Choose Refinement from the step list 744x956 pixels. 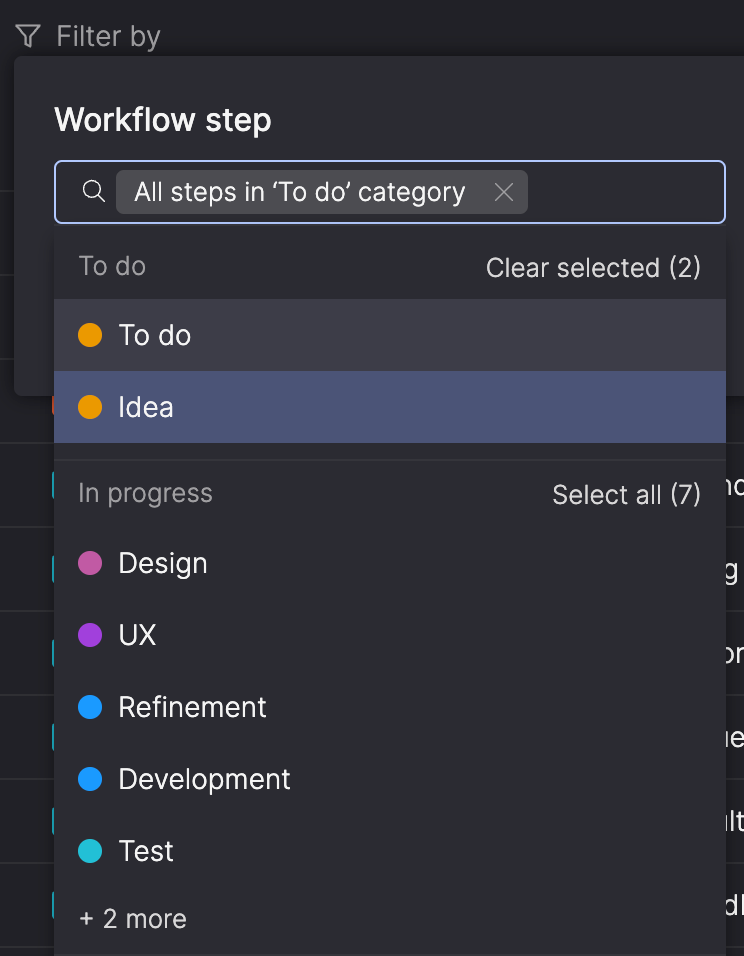click(192, 707)
